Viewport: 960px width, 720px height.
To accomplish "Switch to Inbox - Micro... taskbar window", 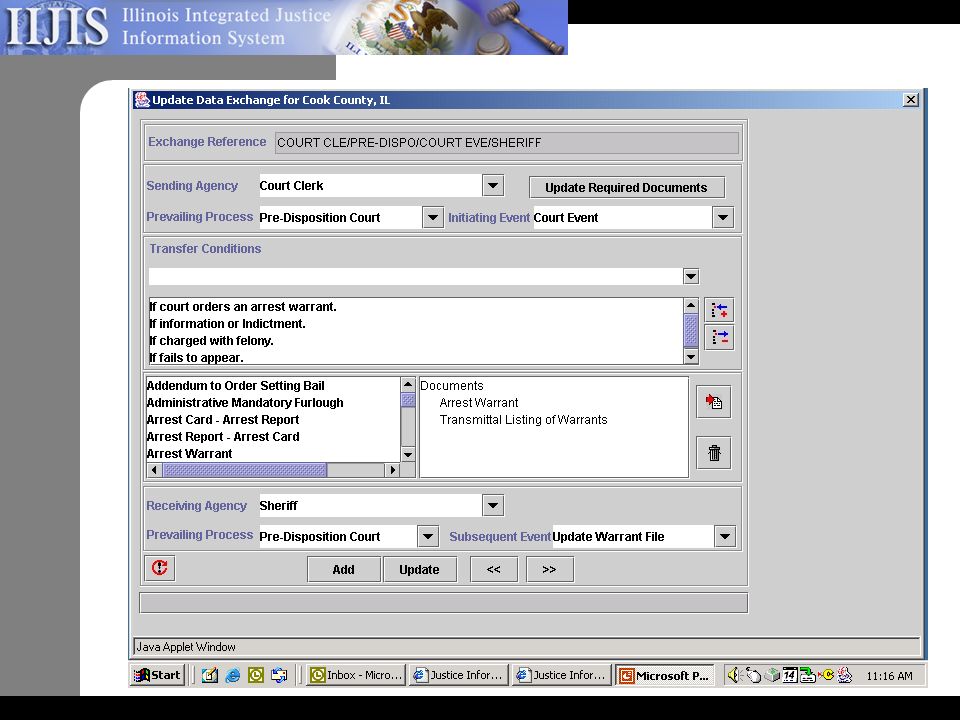I will (356, 675).
